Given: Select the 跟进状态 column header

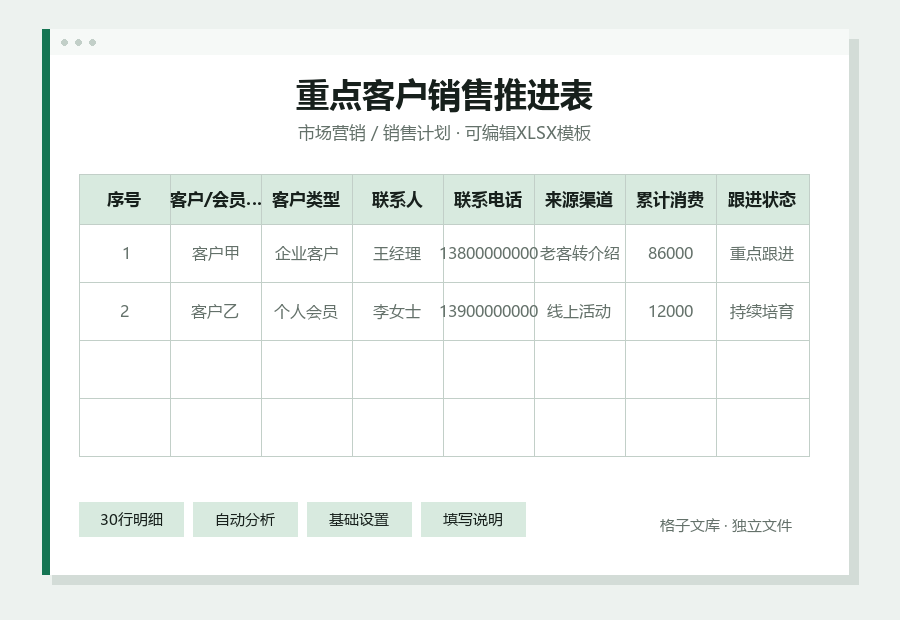Looking at the screenshot, I should (762, 200).
